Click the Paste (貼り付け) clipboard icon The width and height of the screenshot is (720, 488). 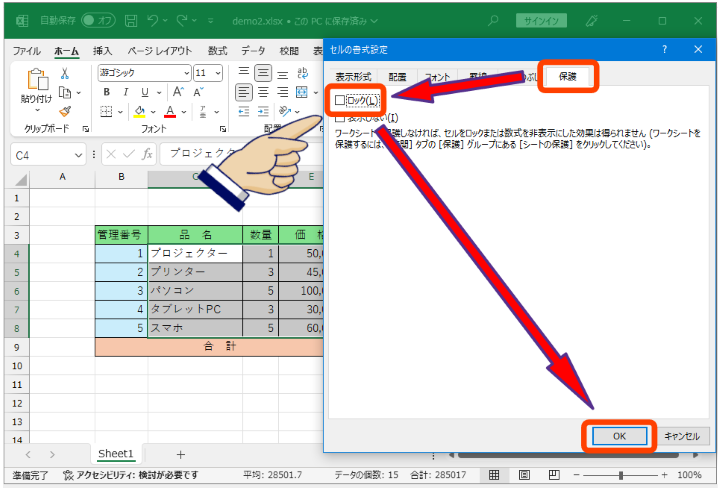click(38, 80)
